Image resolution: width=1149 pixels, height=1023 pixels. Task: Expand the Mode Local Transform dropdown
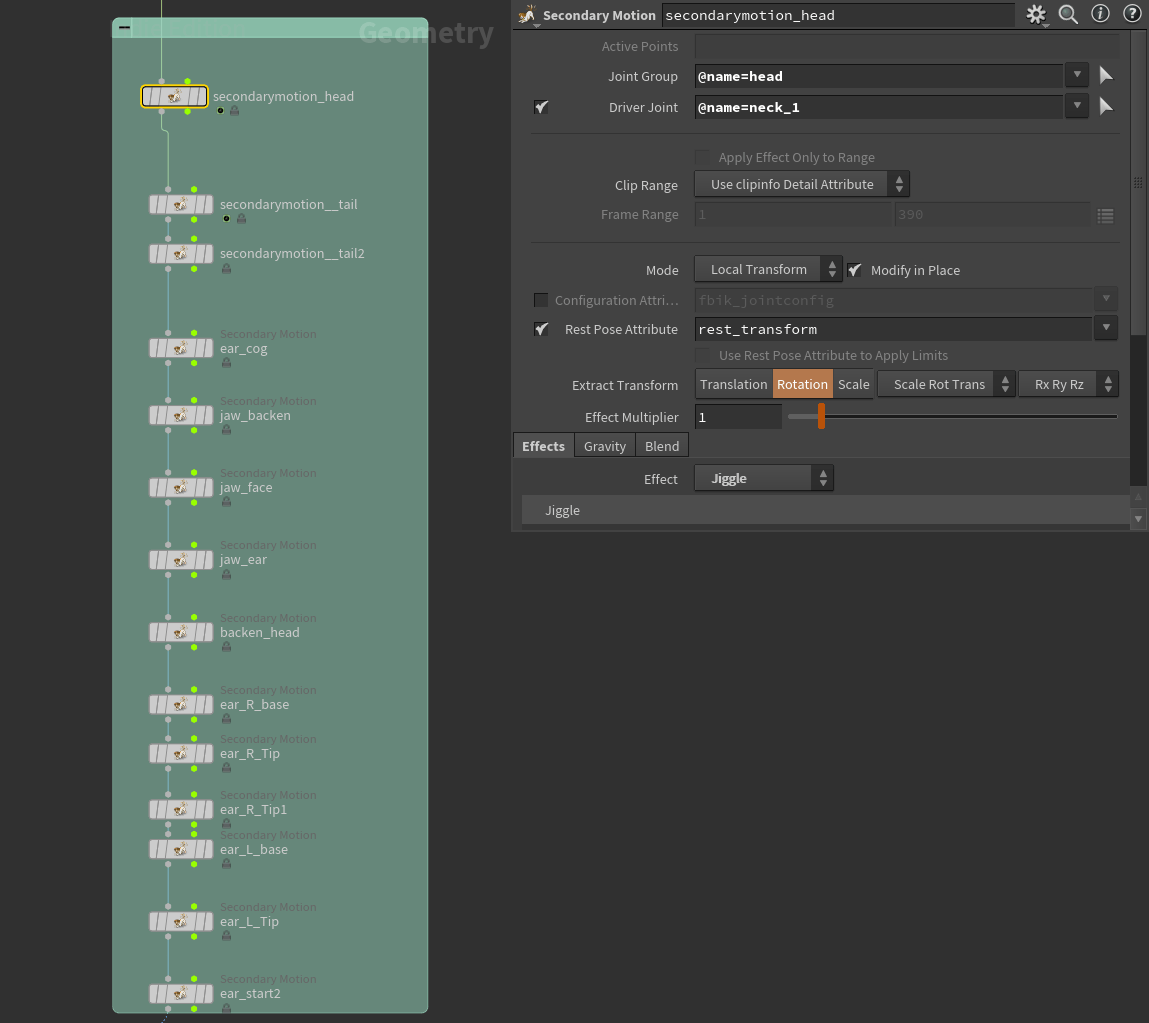click(768, 270)
